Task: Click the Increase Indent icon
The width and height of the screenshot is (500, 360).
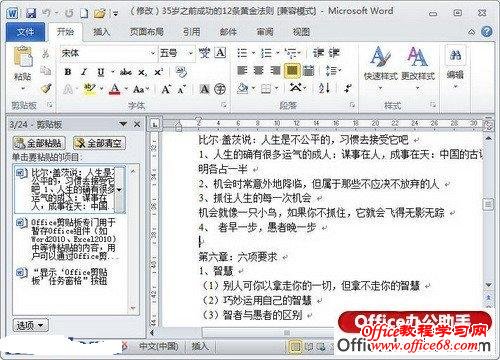Action: tap(334, 53)
